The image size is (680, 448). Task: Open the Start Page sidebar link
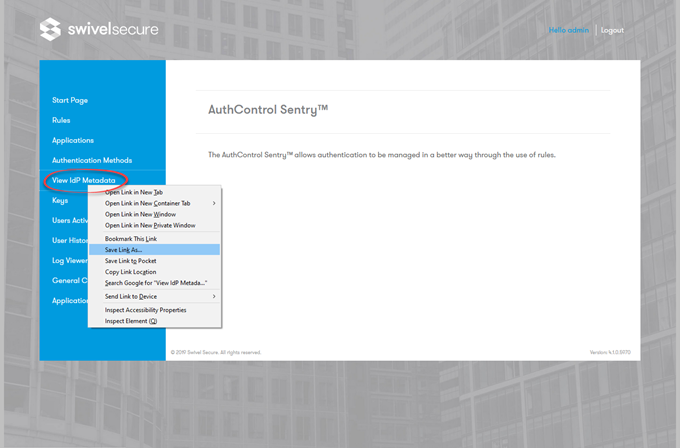click(70, 100)
